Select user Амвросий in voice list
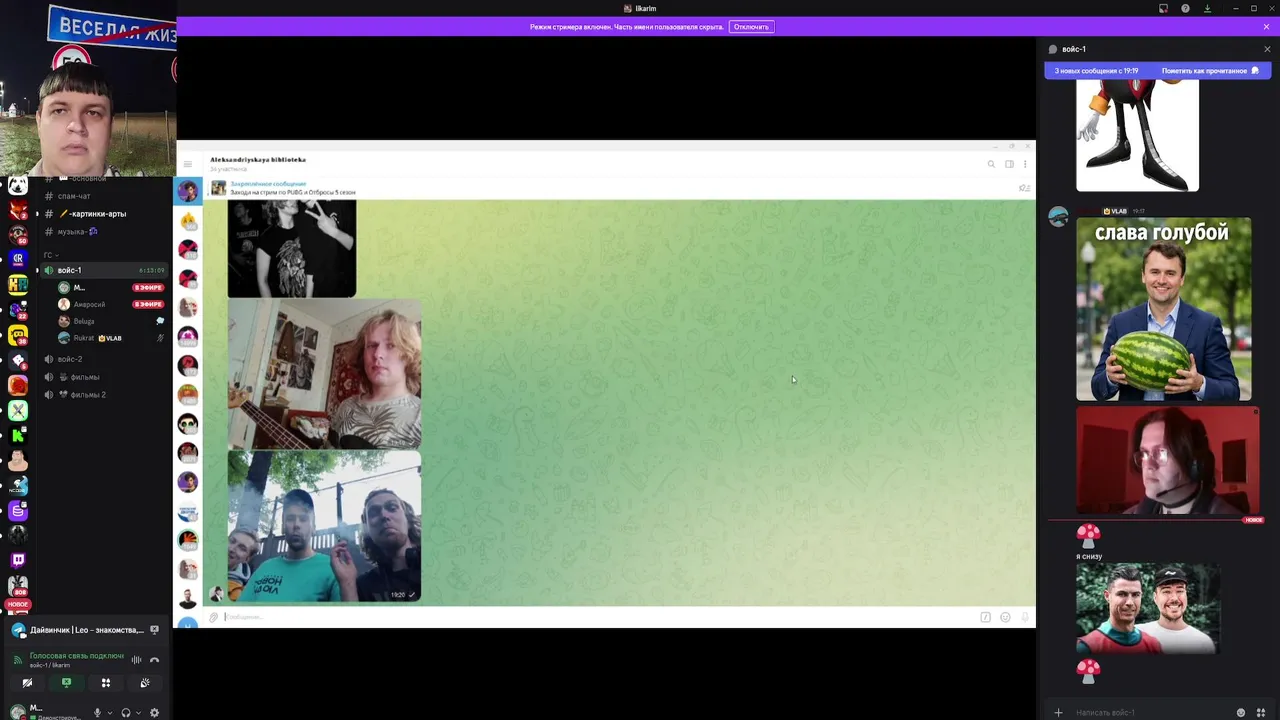 coord(89,304)
